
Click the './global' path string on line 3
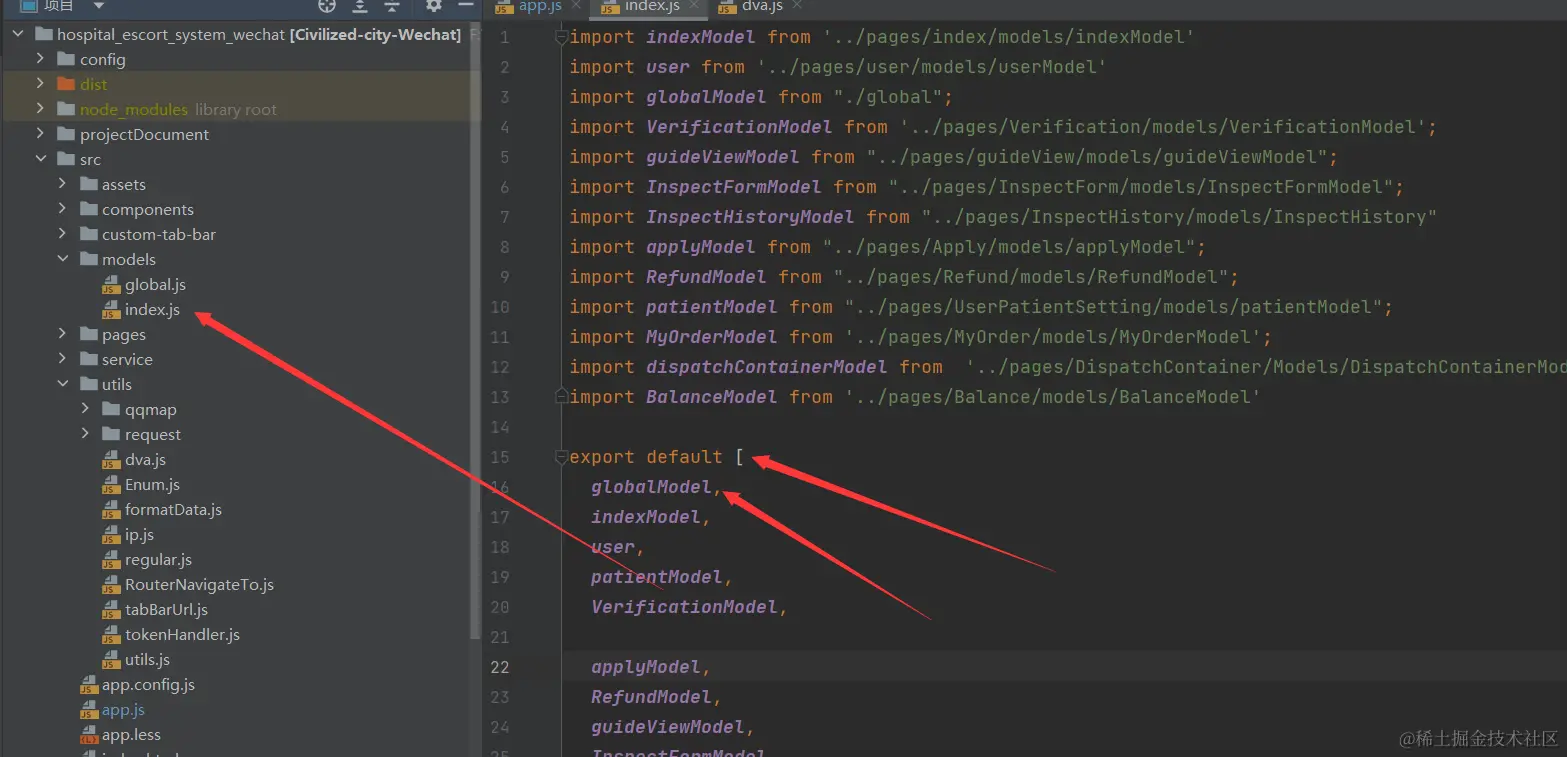pyautogui.click(x=888, y=97)
